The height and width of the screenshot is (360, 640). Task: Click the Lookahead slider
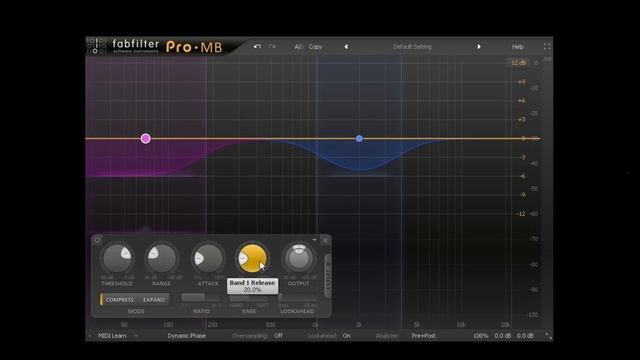297,298
